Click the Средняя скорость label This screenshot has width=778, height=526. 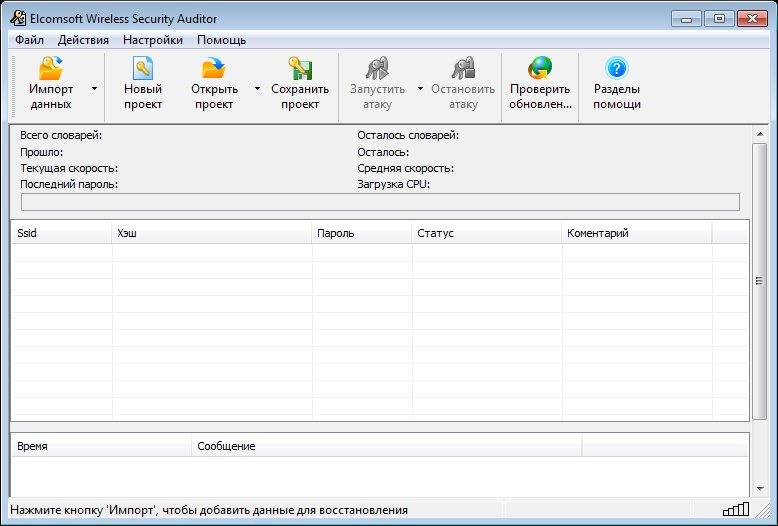click(x=405, y=168)
